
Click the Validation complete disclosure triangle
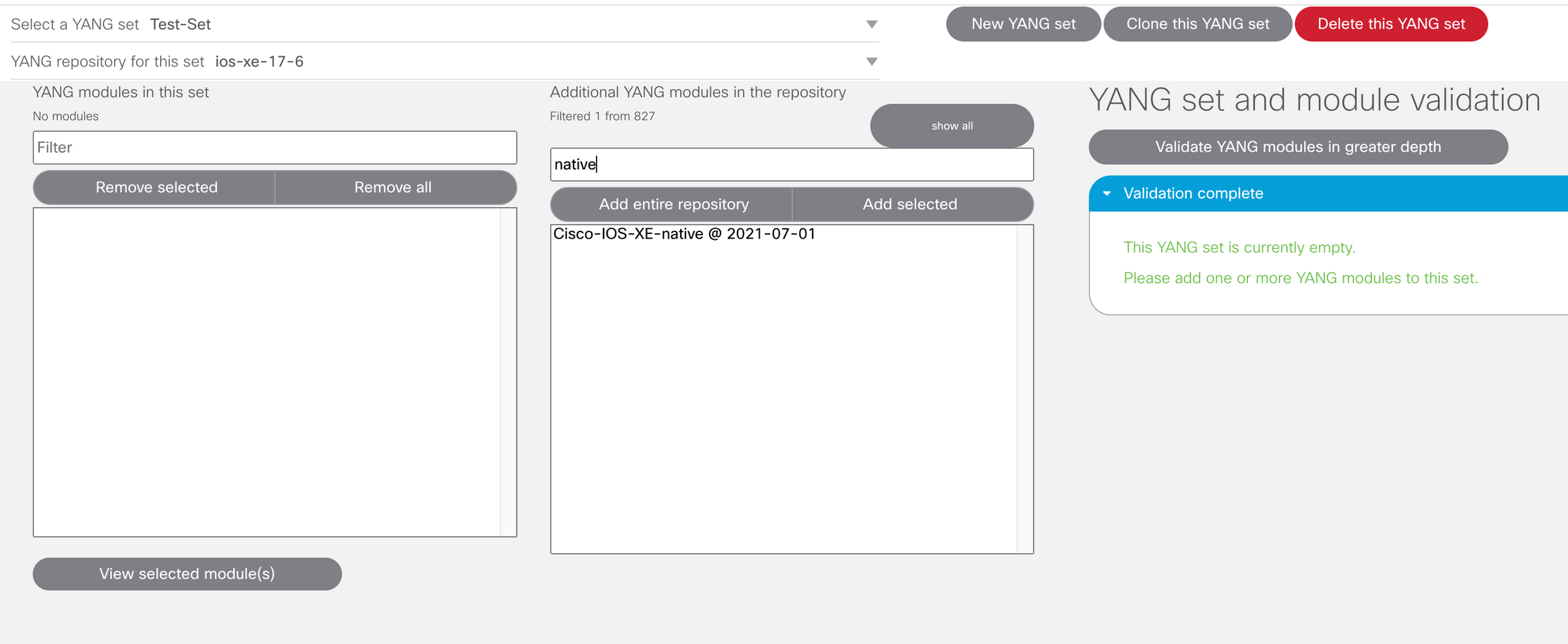coord(1107,194)
